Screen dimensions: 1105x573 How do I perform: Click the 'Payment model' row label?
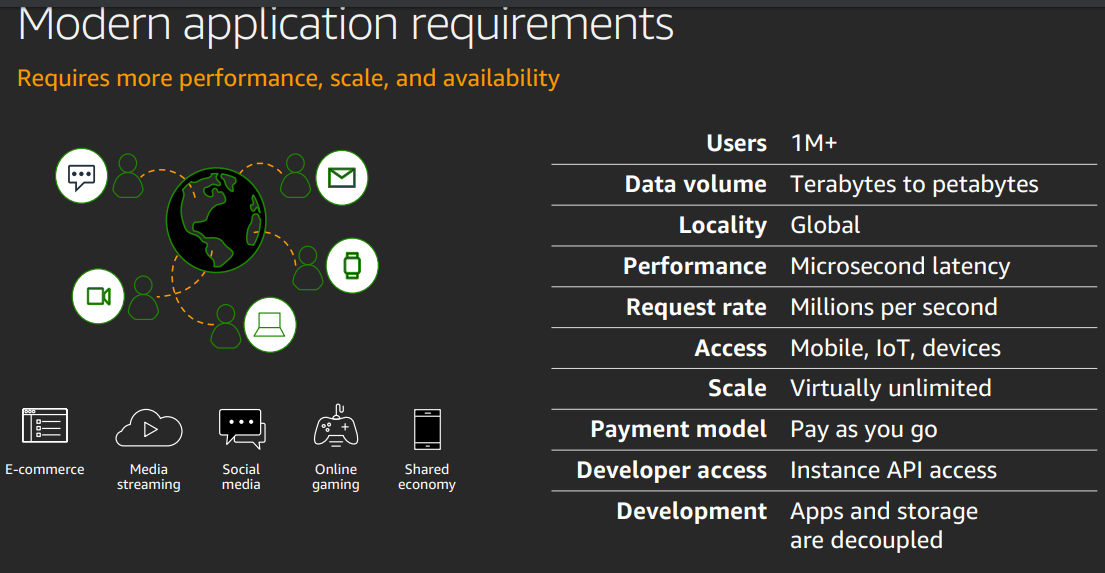point(678,429)
